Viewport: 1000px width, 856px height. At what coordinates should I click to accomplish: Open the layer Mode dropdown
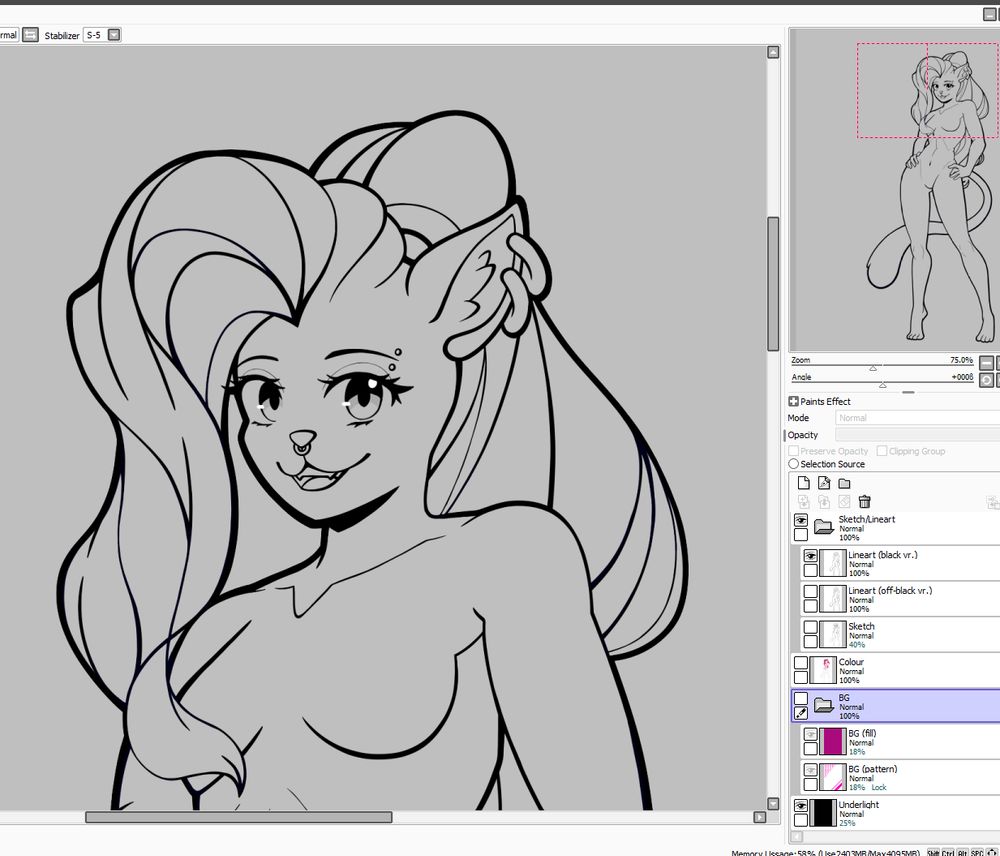[918, 418]
